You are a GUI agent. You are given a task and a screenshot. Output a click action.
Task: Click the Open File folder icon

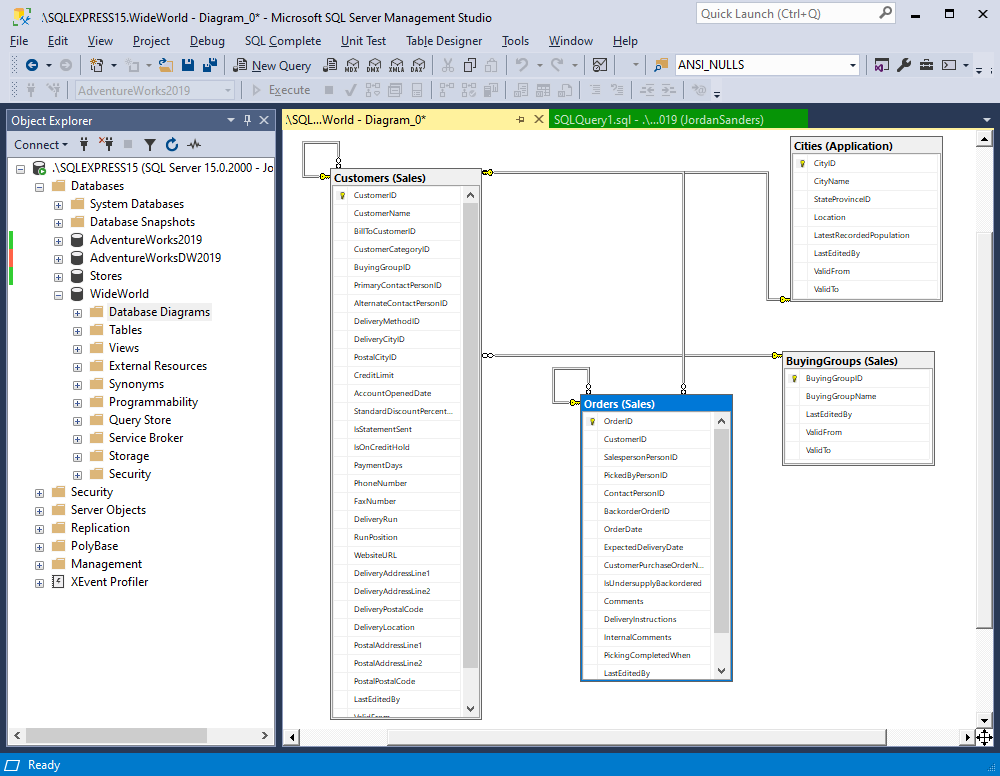[x=166, y=65]
